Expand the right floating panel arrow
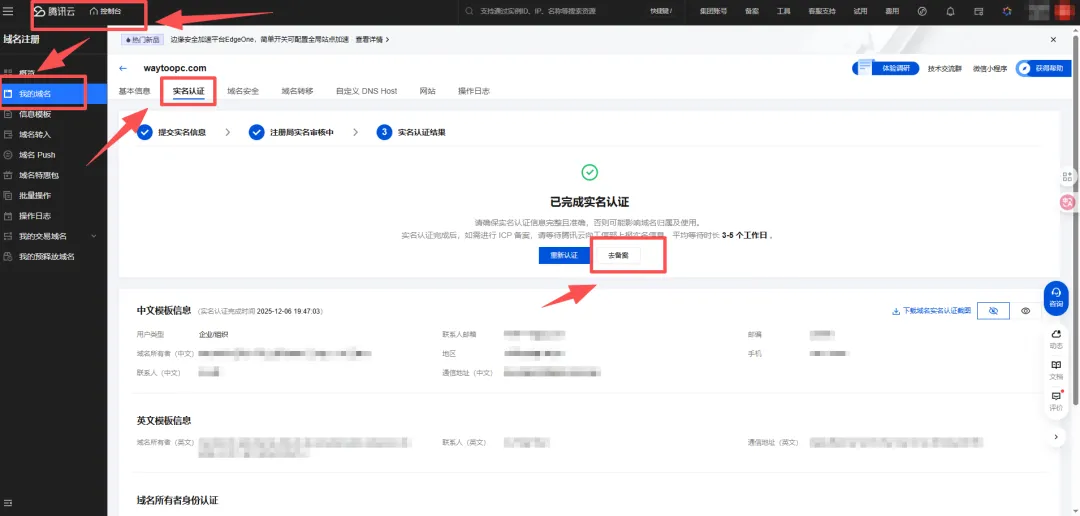The height and width of the screenshot is (516, 1080). pyautogui.click(x=1056, y=437)
